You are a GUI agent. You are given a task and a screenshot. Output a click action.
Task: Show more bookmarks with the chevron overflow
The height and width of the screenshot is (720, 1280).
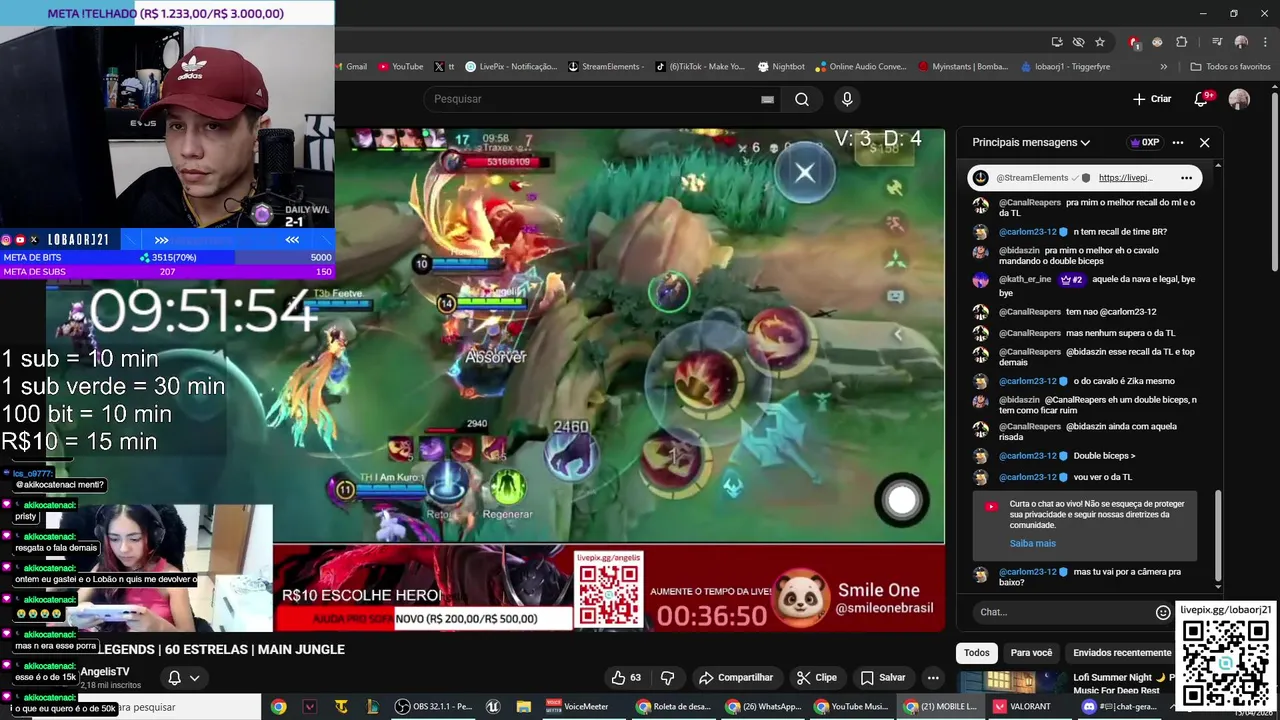click(1163, 67)
